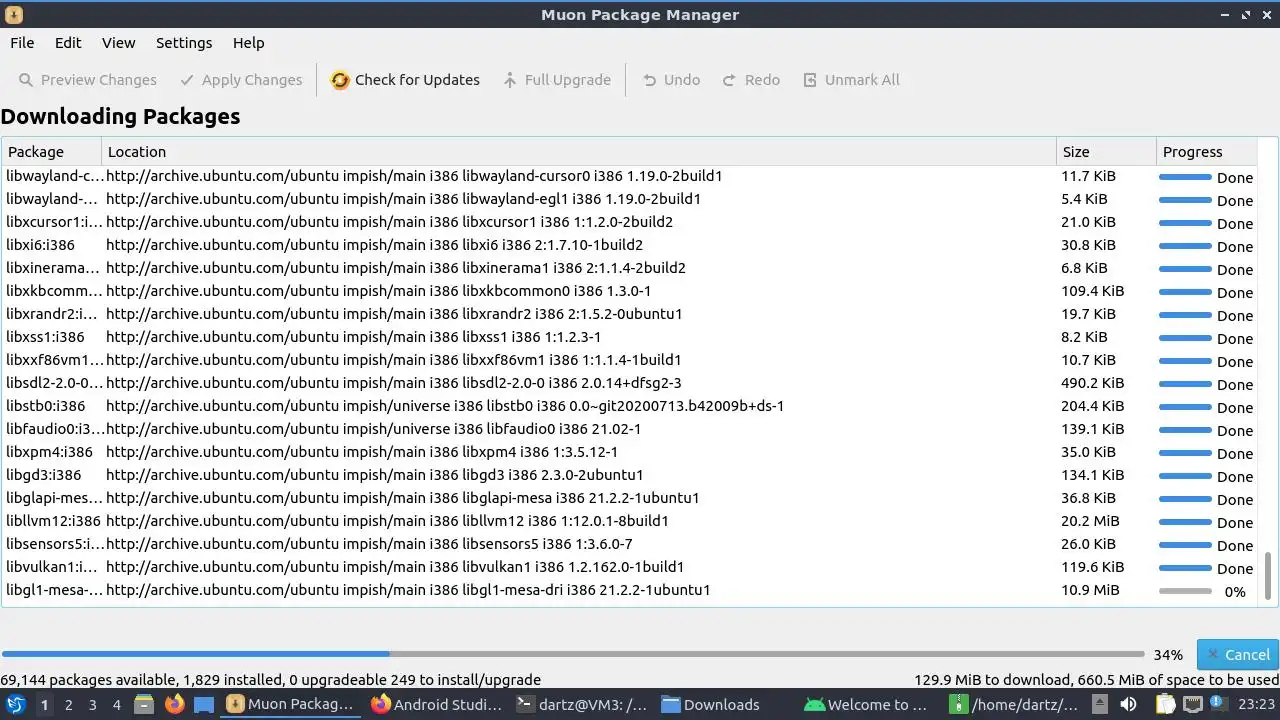
Task: Click the 490.2 KiB size cell
Action: [x=1092, y=383]
